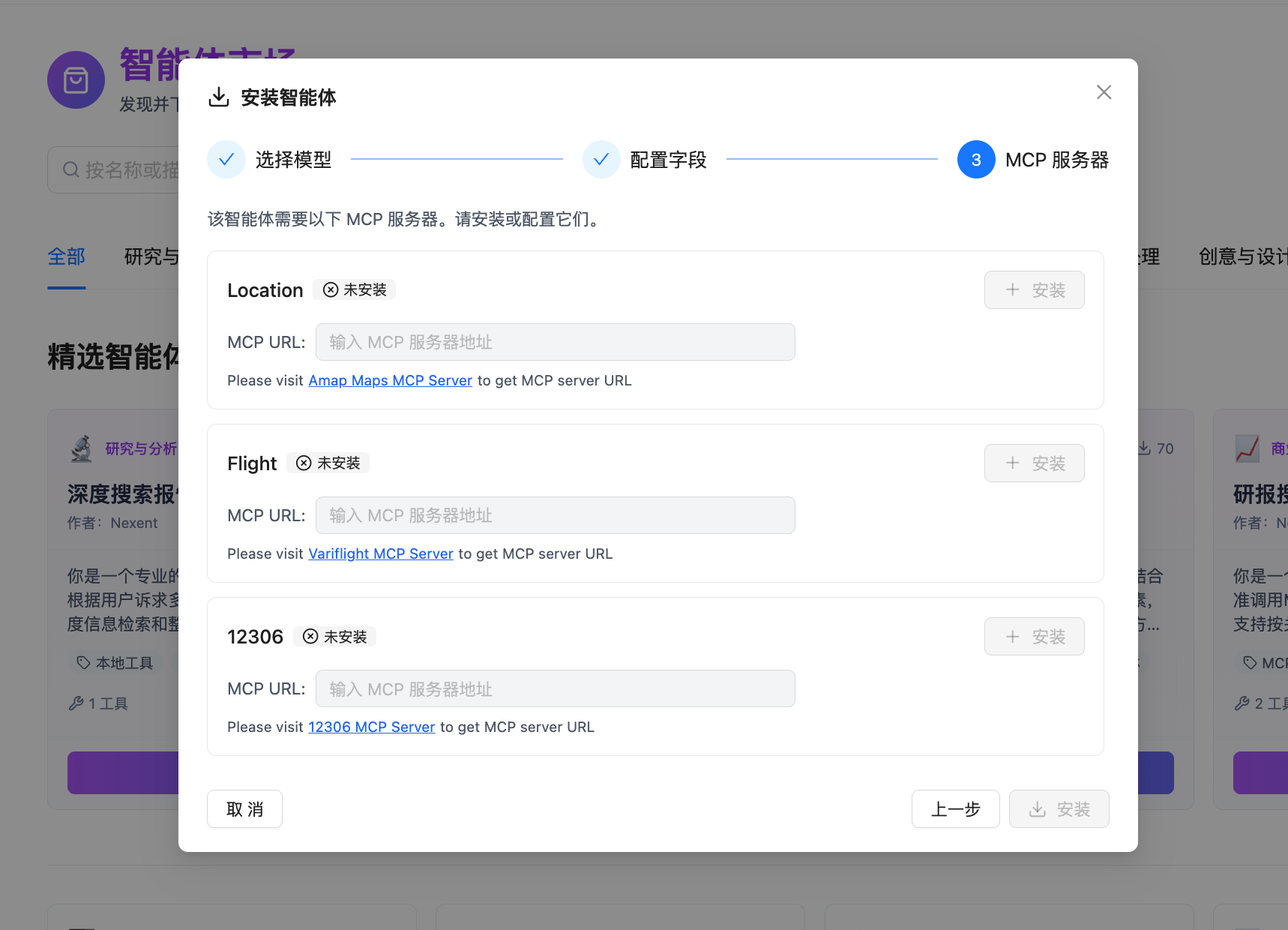Screen dimensions: 1288x930
Task: Focus the Location MCP URL input field
Action: click(555, 342)
